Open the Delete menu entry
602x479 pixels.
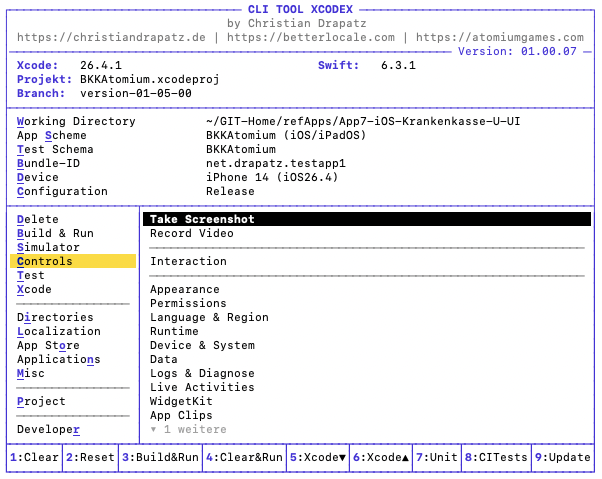[38, 220]
